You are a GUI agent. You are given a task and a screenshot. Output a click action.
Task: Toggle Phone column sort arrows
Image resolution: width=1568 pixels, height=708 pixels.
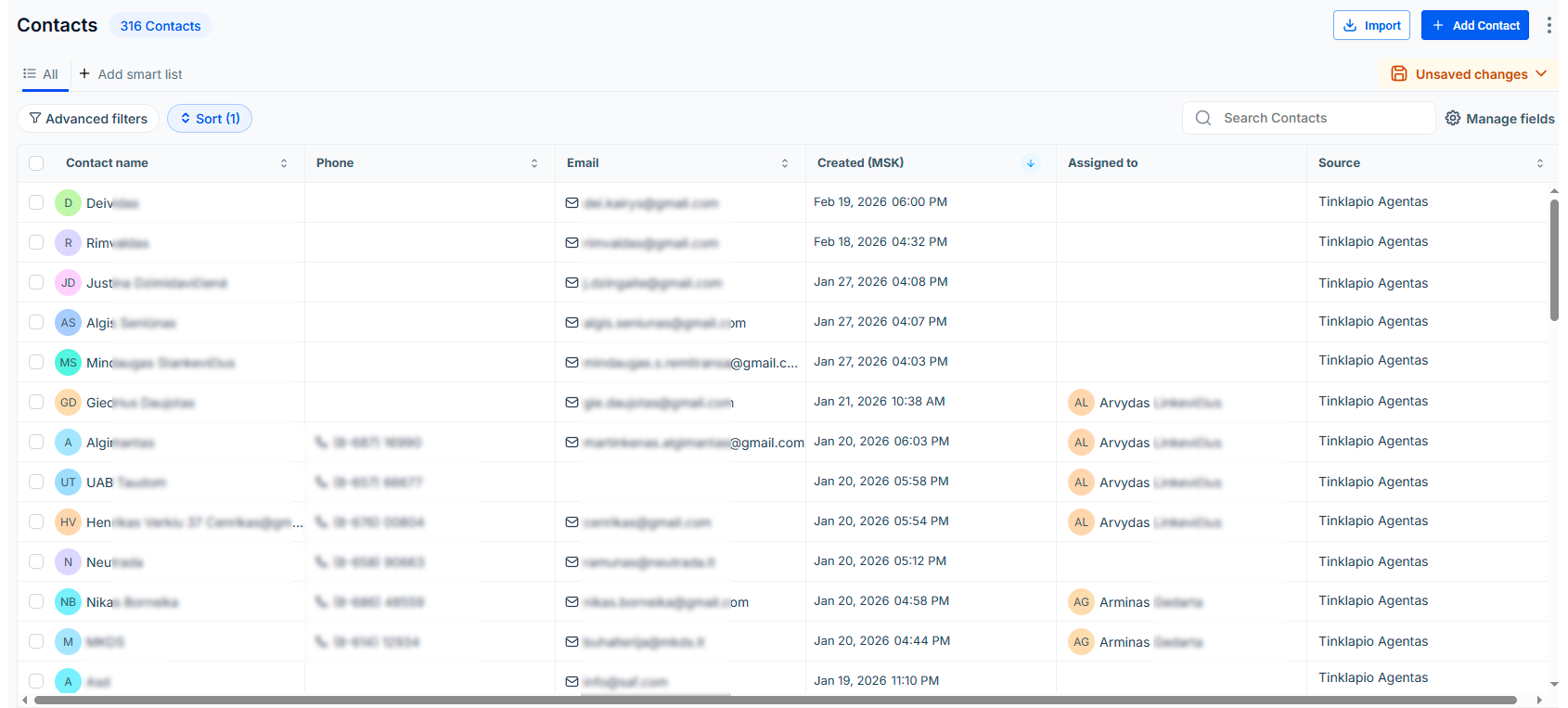tap(534, 163)
